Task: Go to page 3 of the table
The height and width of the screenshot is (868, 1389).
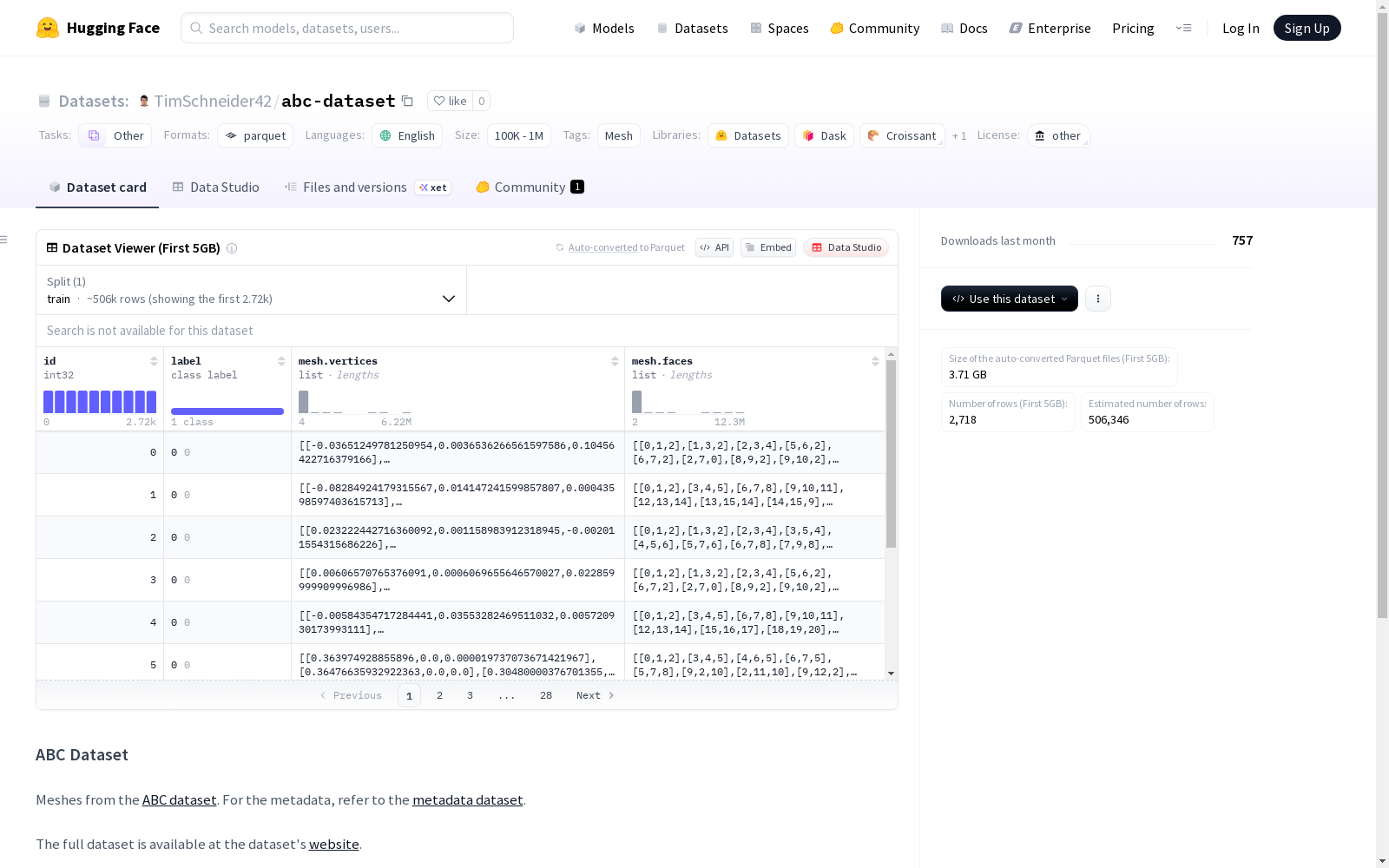Action: coord(471,695)
